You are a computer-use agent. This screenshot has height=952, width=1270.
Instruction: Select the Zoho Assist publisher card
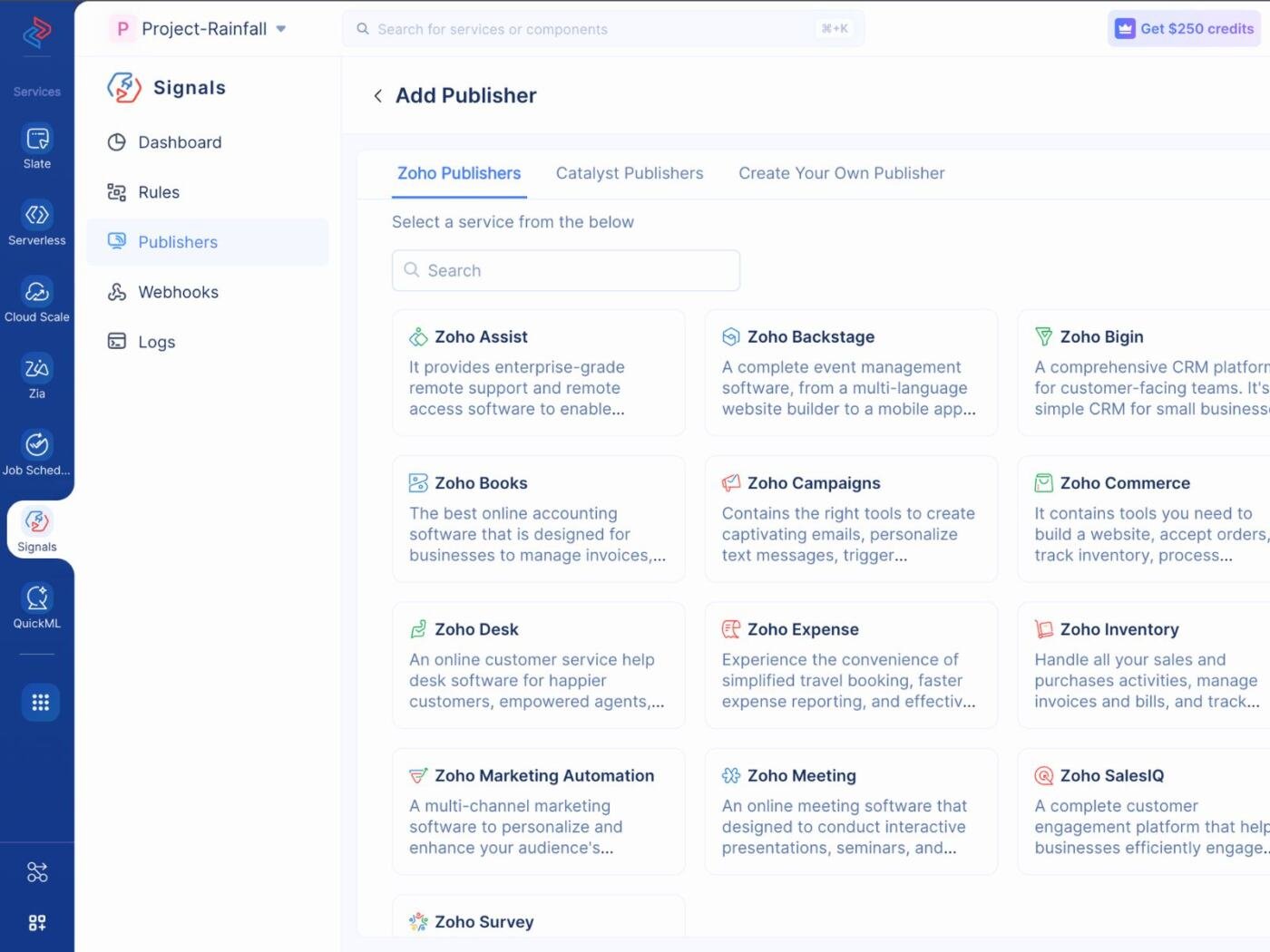(x=539, y=373)
